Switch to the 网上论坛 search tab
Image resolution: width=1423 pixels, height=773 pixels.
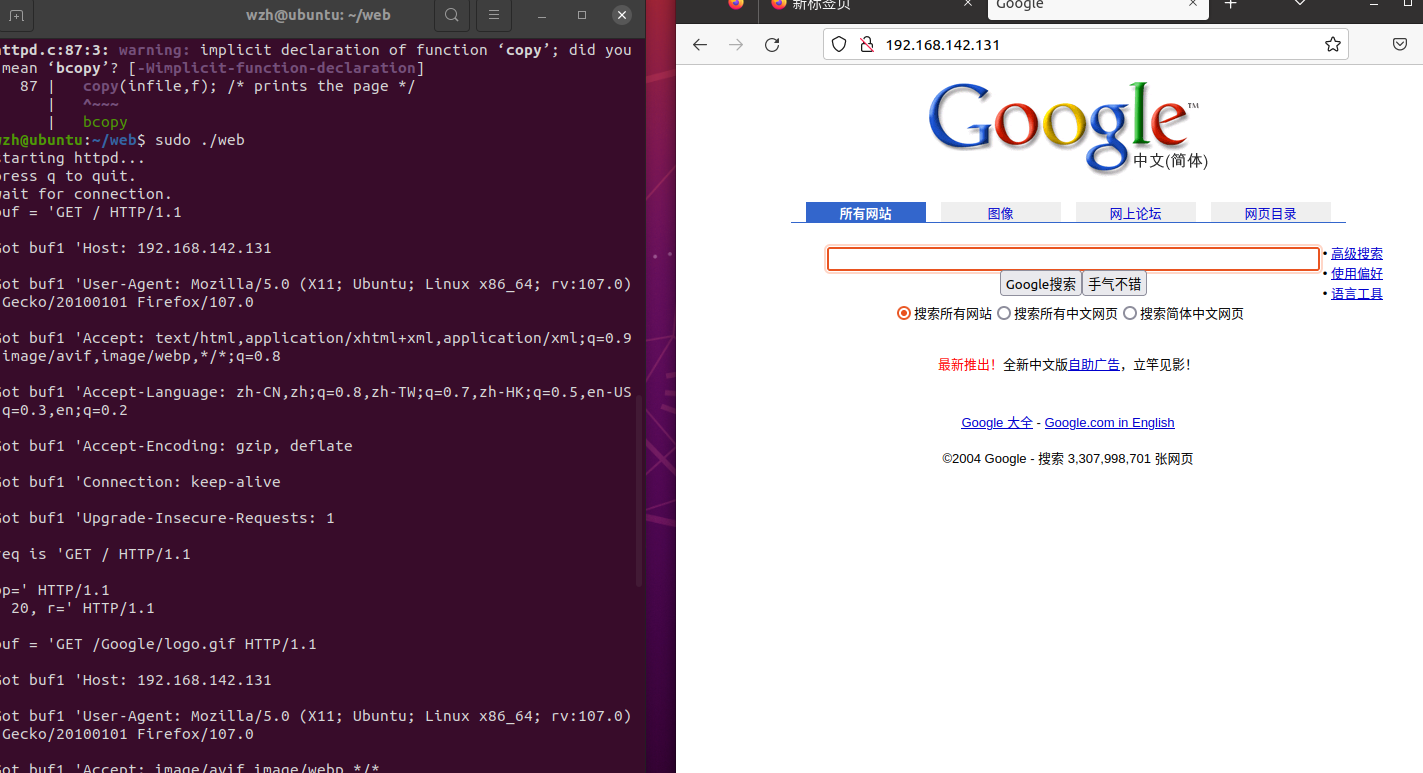point(1136,213)
